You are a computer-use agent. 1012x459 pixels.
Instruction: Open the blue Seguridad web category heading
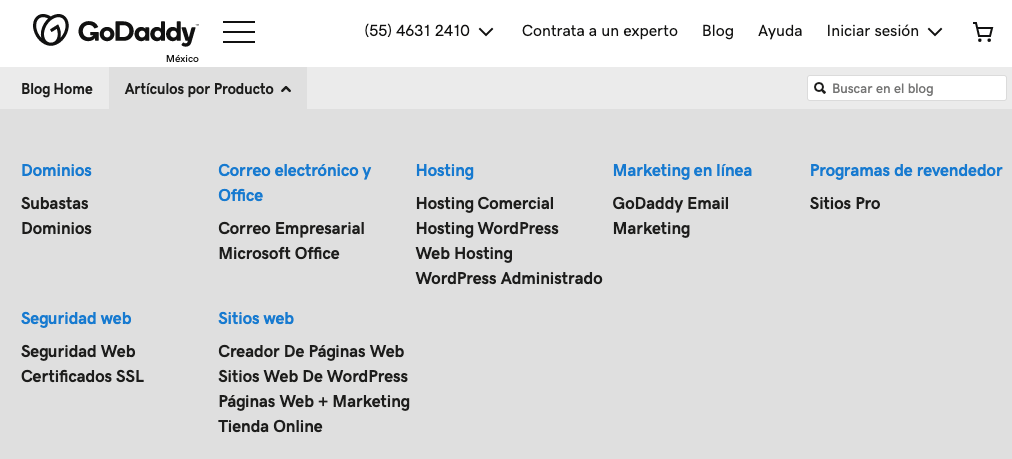point(76,318)
